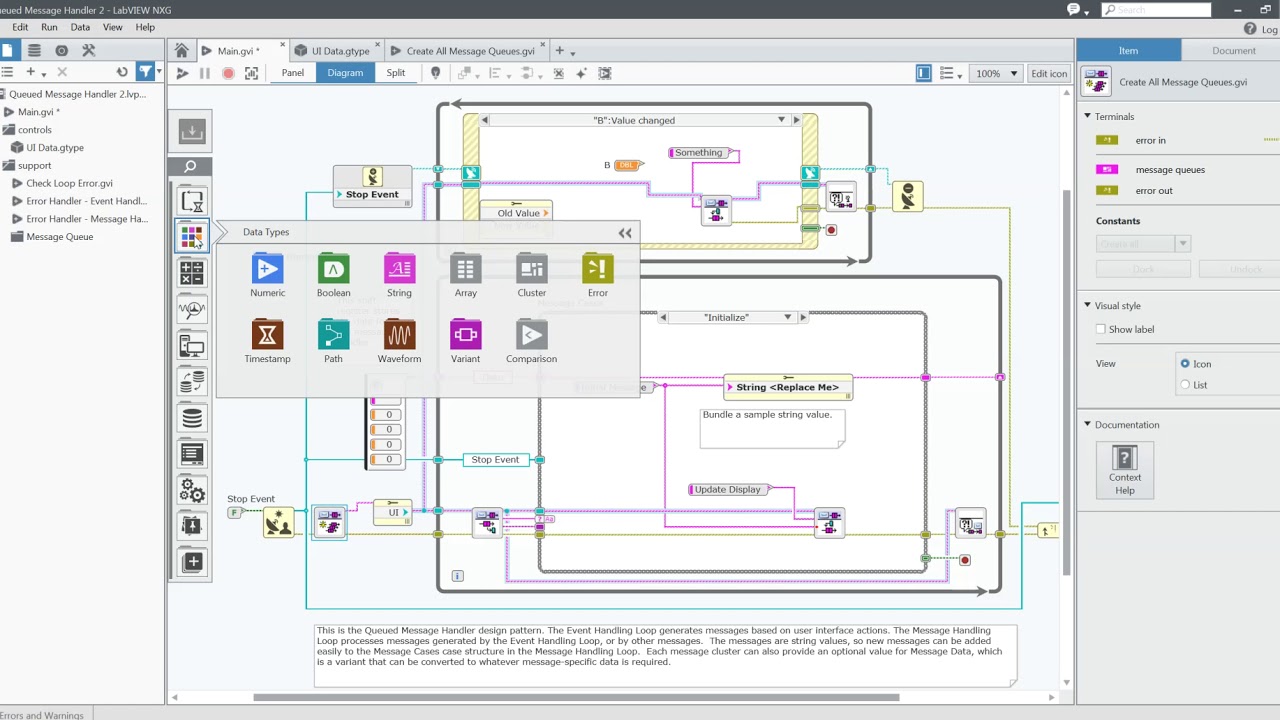Toggle the project filter funnel button
This screenshot has height=720, width=1280.
click(x=146, y=72)
